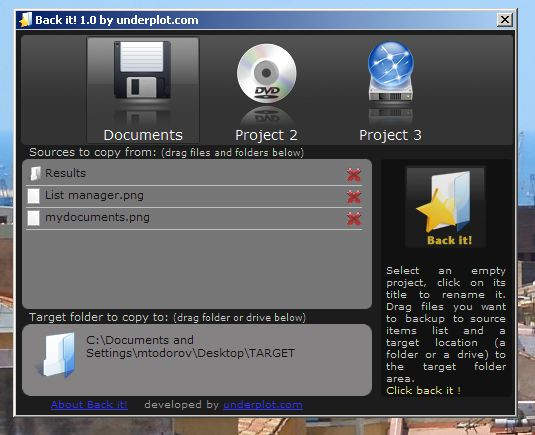Close the Back it! window
The image size is (535, 435).
[505, 19]
